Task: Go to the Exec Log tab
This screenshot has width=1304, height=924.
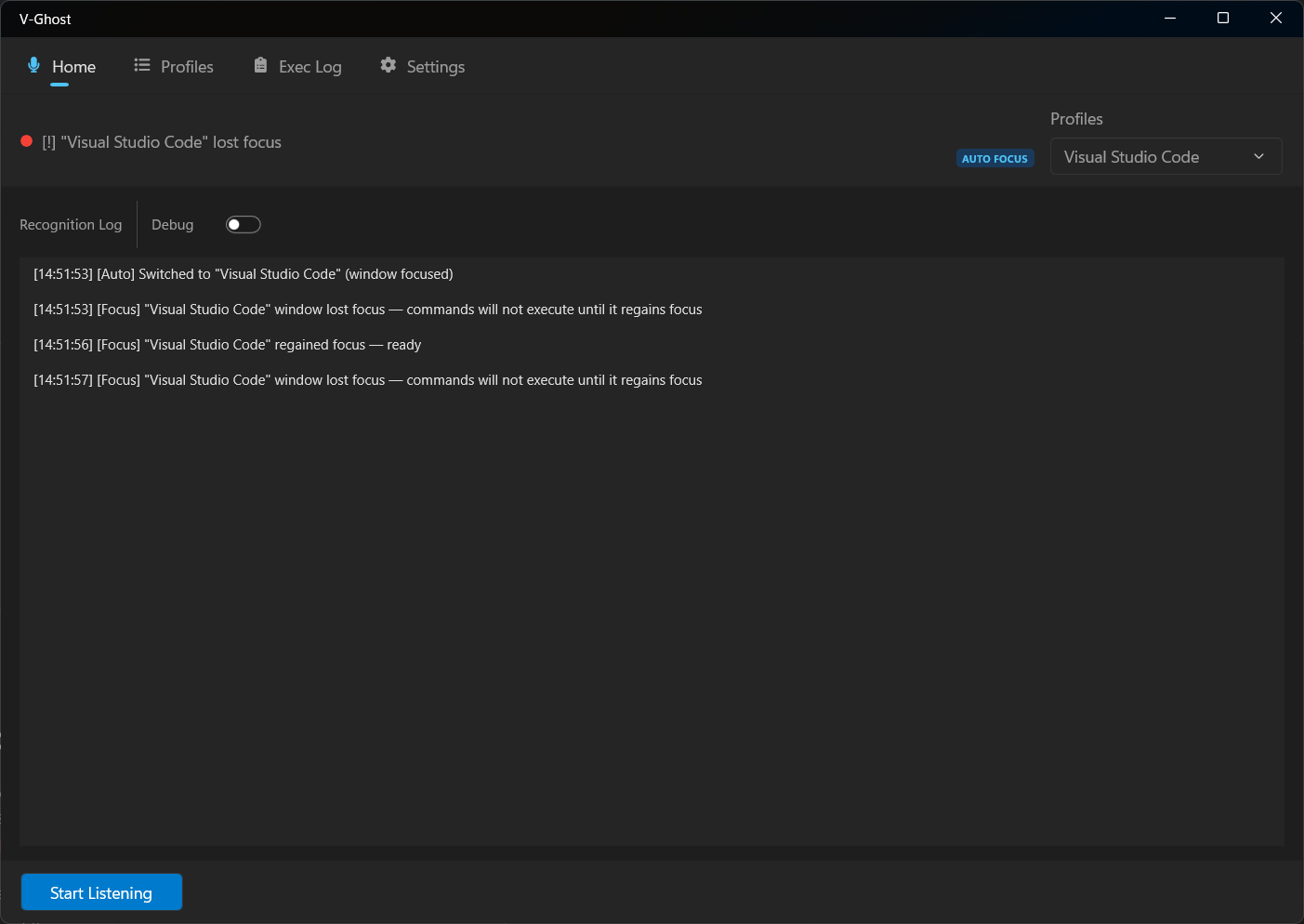Action: (310, 67)
